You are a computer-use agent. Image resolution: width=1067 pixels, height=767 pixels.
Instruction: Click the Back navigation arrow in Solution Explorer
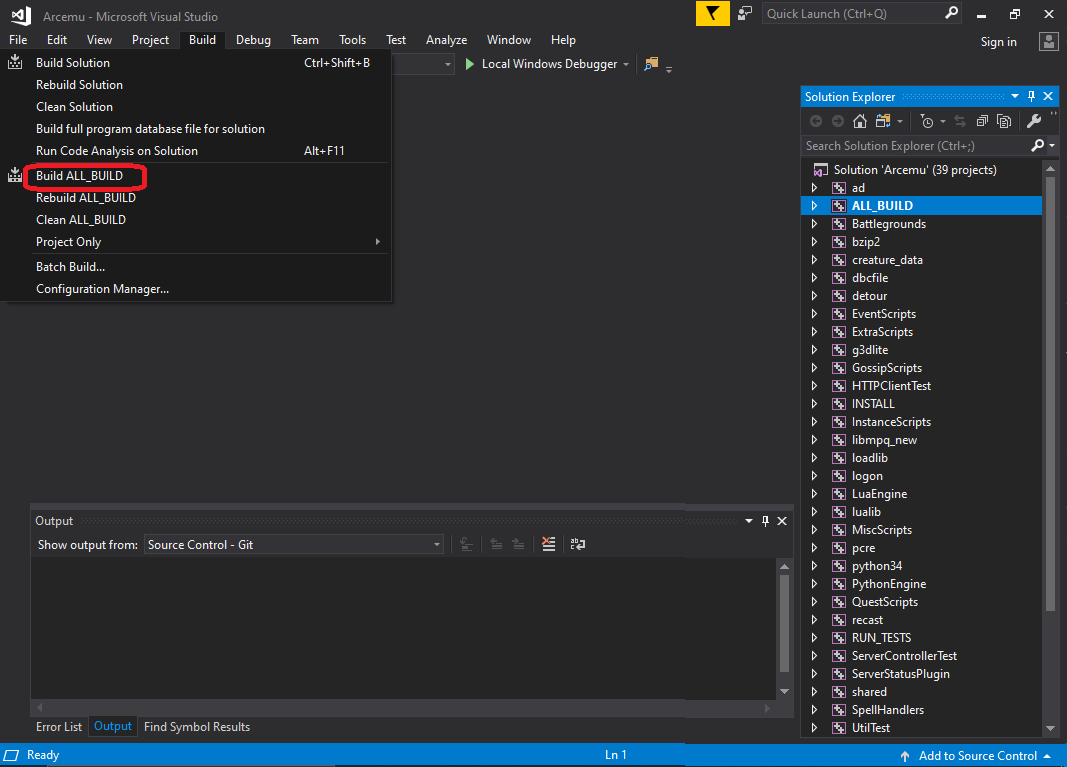pyautogui.click(x=817, y=121)
